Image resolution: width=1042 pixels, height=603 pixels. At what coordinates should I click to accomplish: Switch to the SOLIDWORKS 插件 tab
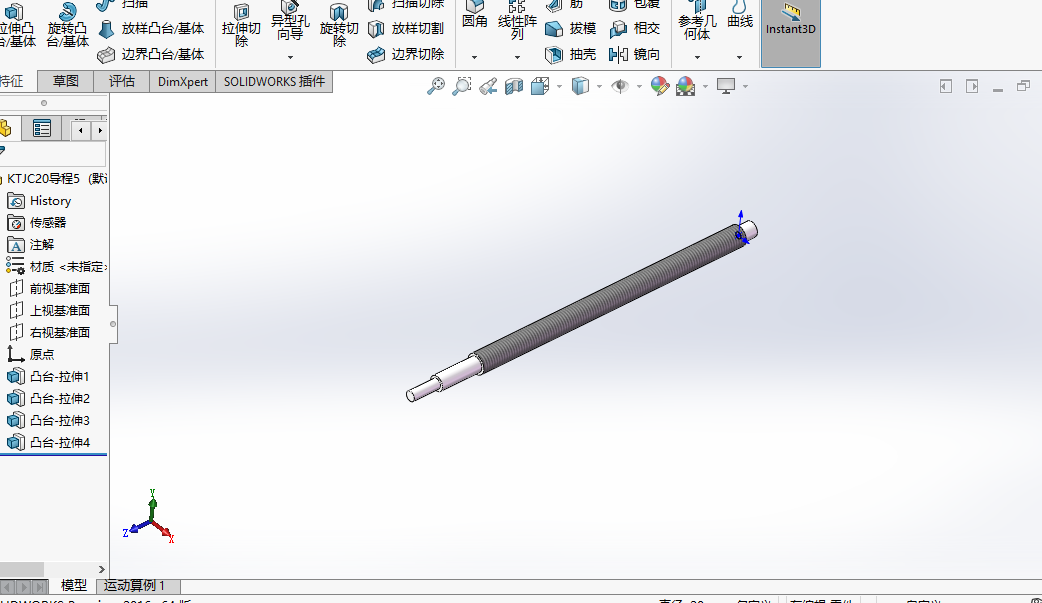coord(274,81)
